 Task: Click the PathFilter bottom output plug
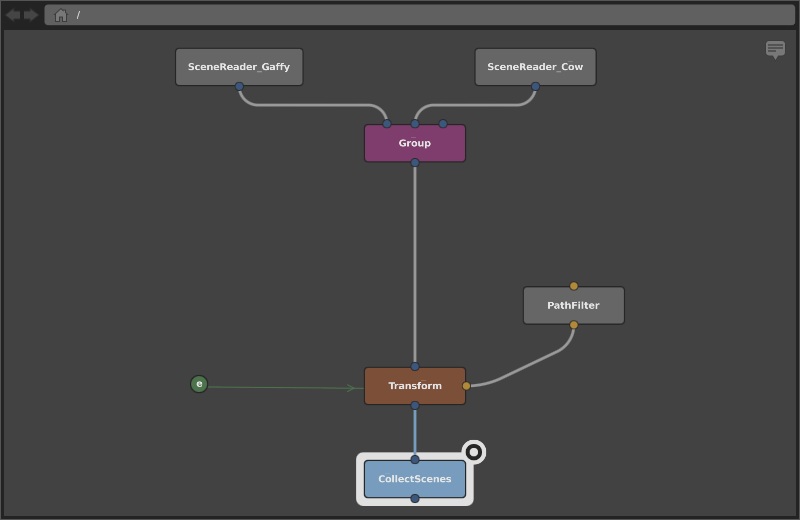click(x=573, y=325)
